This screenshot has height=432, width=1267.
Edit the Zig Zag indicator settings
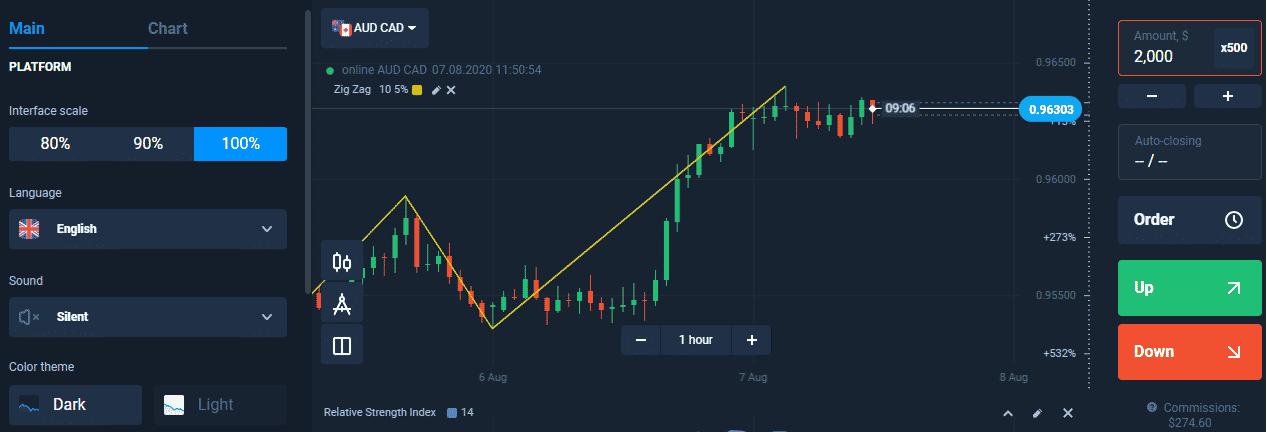(436, 90)
